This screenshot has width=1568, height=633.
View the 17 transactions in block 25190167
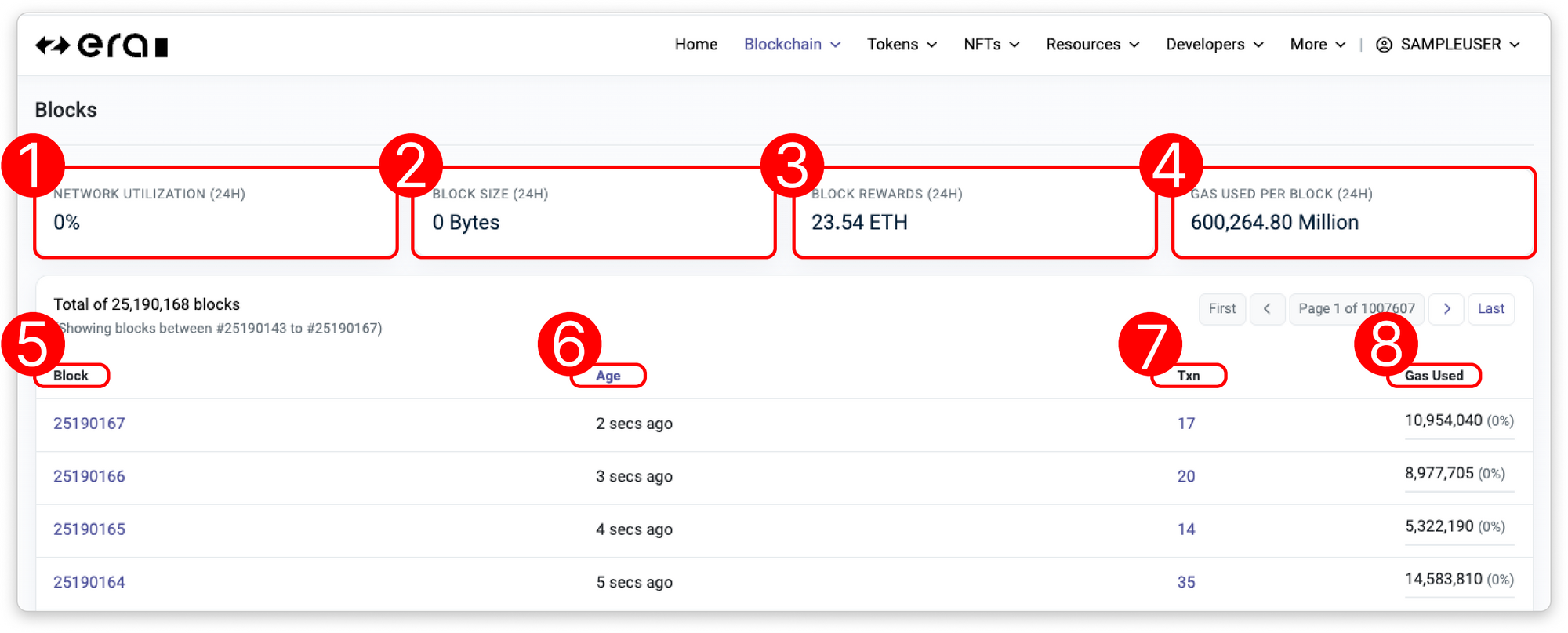tap(1185, 424)
